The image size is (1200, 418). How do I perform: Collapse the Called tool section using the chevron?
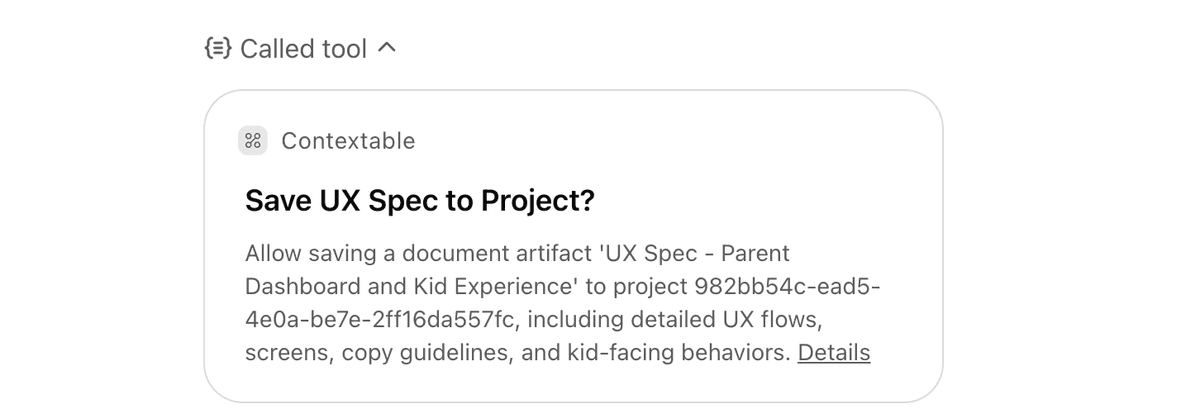(x=389, y=47)
